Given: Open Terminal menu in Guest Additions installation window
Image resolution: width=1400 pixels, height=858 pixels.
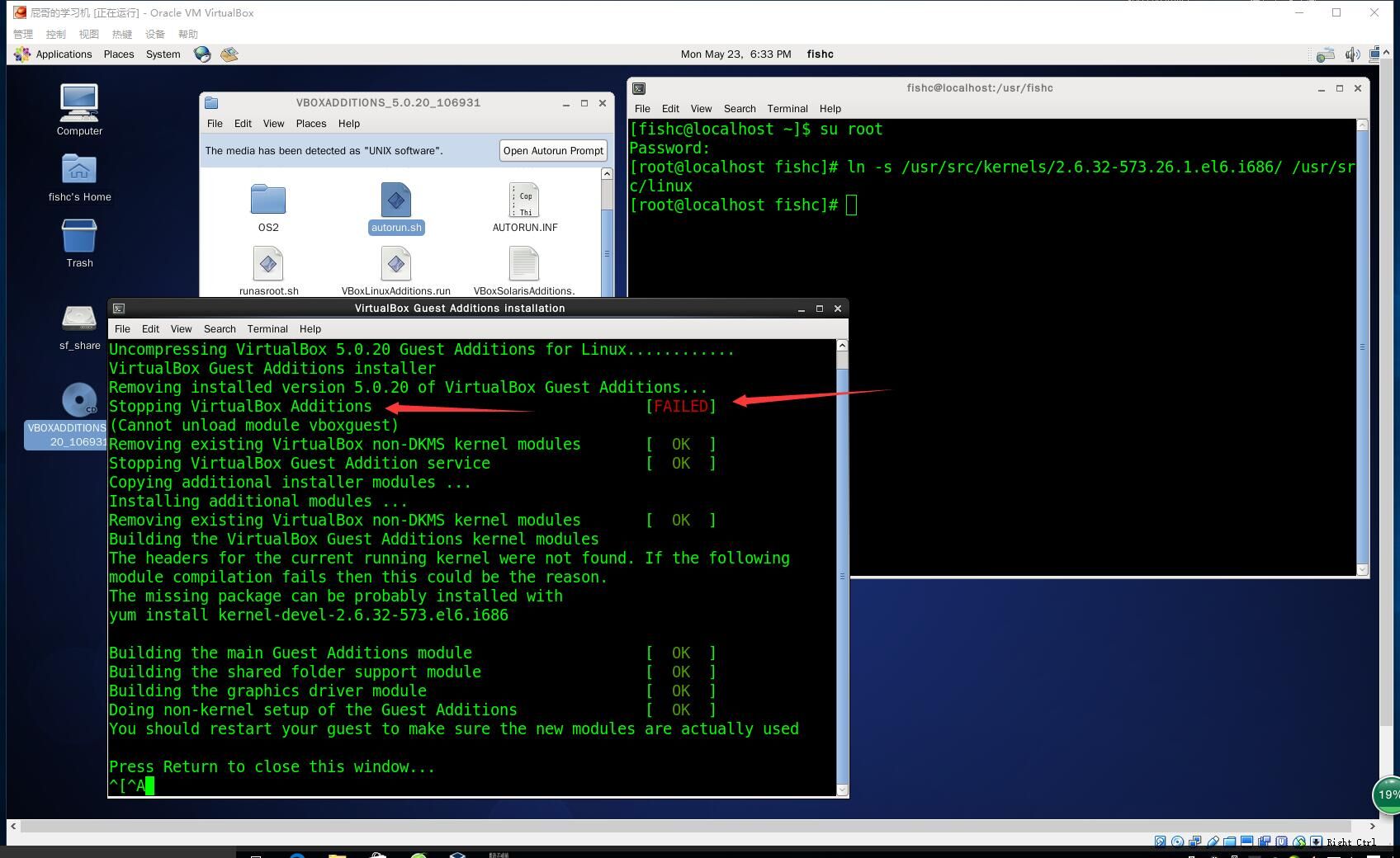Looking at the screenshot, I should (x=267, y=329).
